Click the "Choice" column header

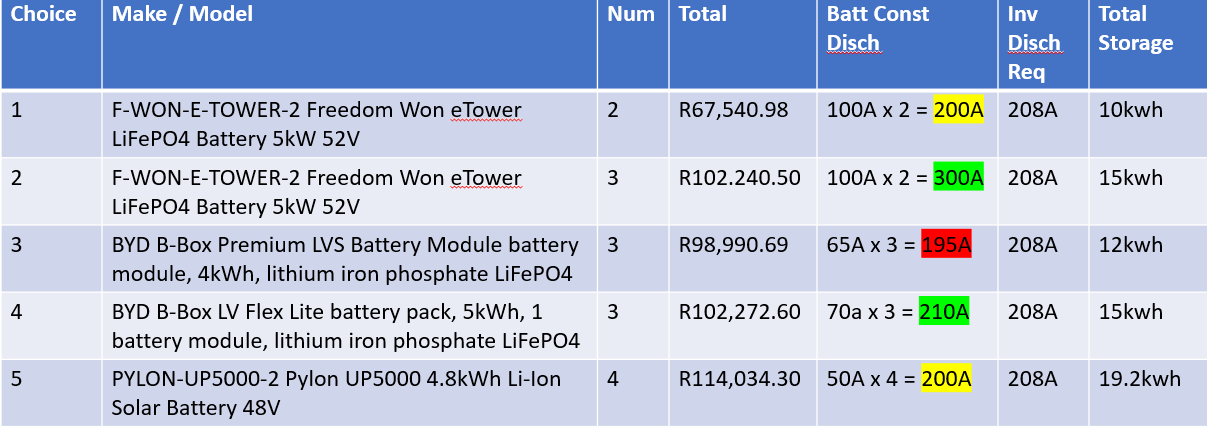click(44, 15)
